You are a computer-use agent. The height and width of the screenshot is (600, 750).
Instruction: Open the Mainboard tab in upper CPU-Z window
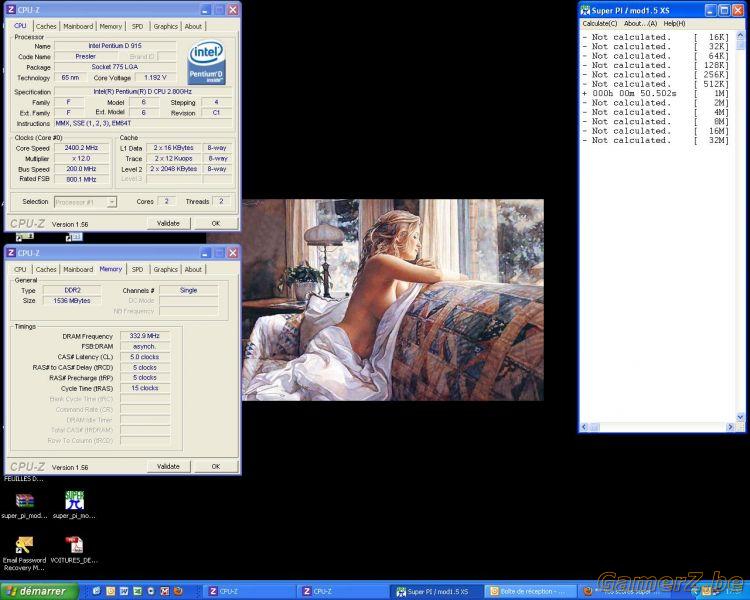click(78, 26)
